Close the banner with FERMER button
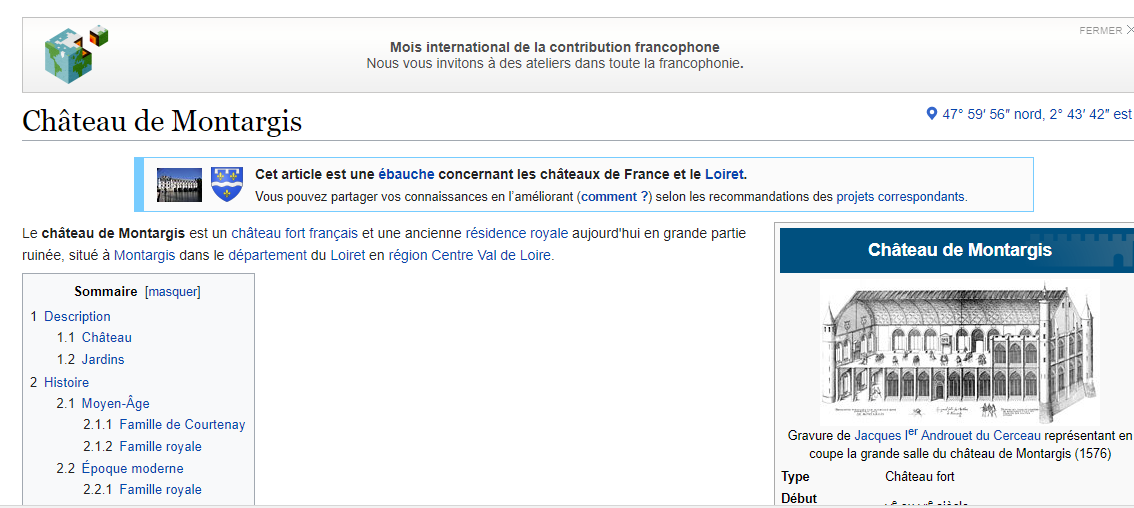The width and height of the screenshot is (1134, 508). 1105,30
